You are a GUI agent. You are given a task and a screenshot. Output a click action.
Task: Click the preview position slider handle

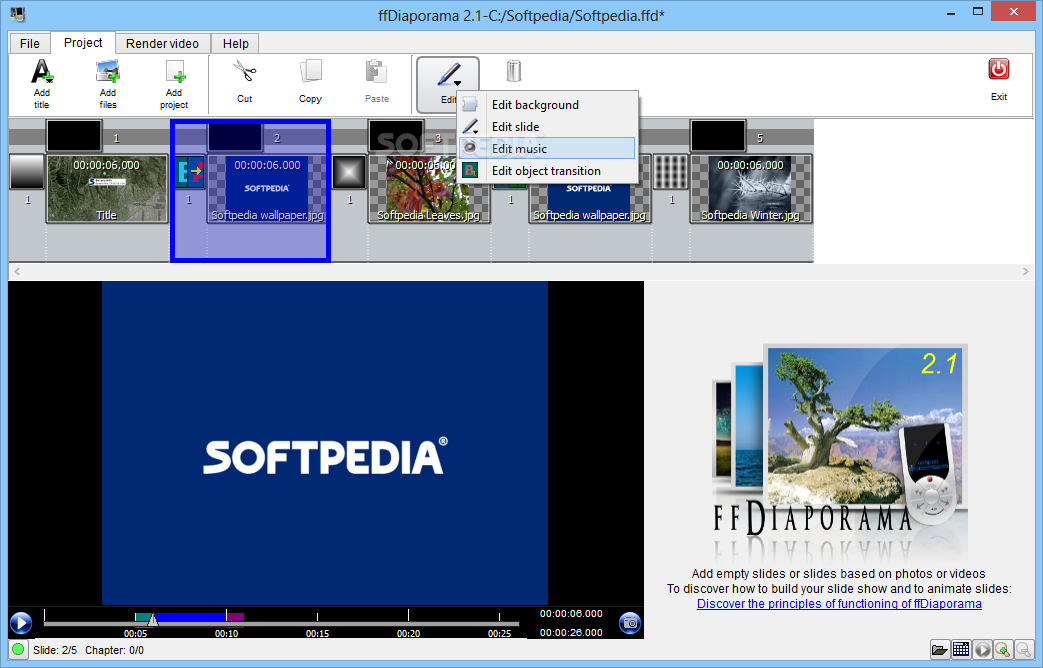tap(152, 620)
